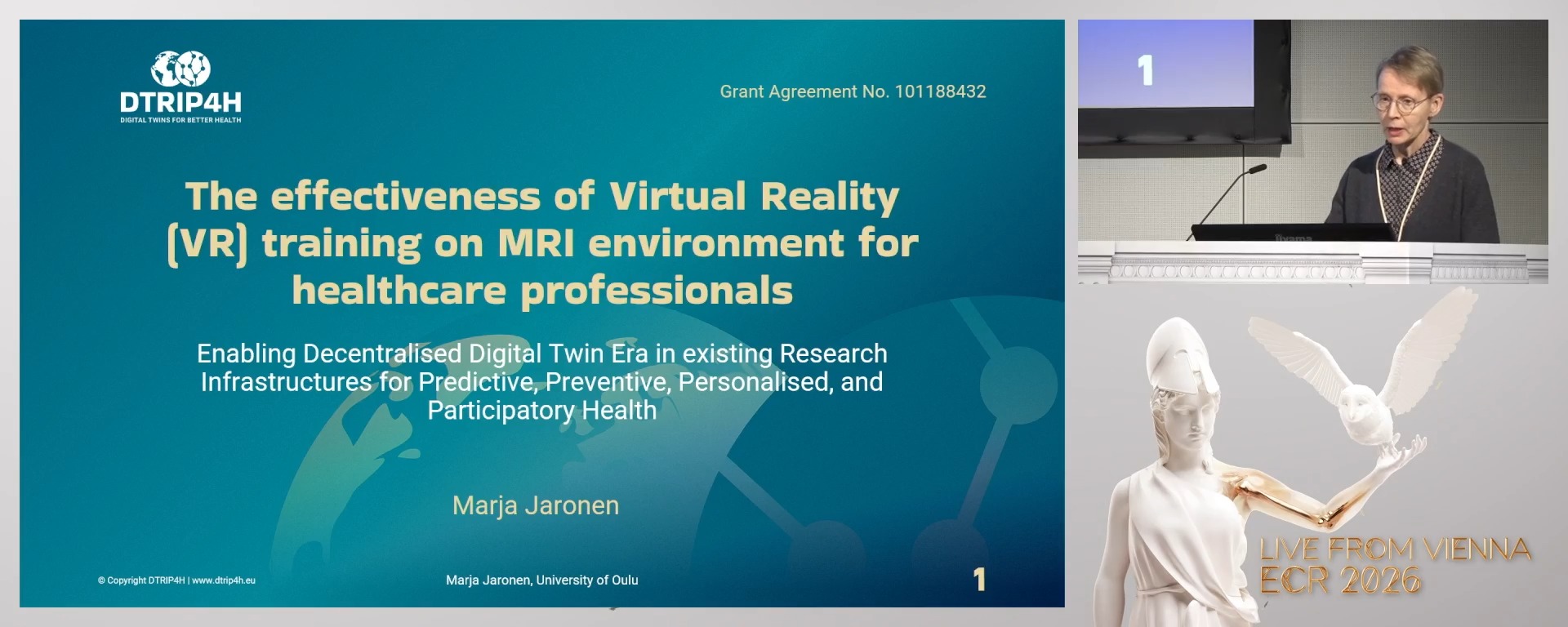This screenshot has height=627, width=1568.
Task: Click "DIGITAL TWINS FOR BETTER HEALTH" tagline
Action: pyautogui.click(x=180, y=120)
